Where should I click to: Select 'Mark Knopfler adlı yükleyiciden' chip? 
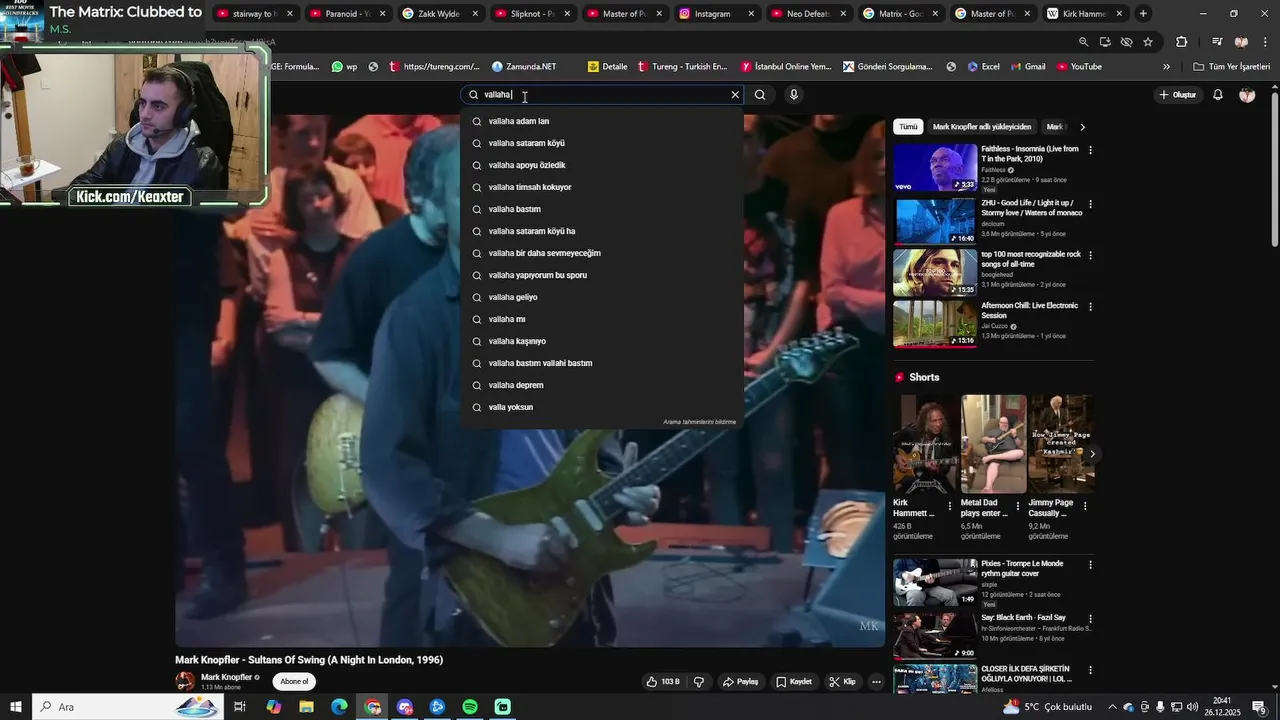tap(981, 127)
